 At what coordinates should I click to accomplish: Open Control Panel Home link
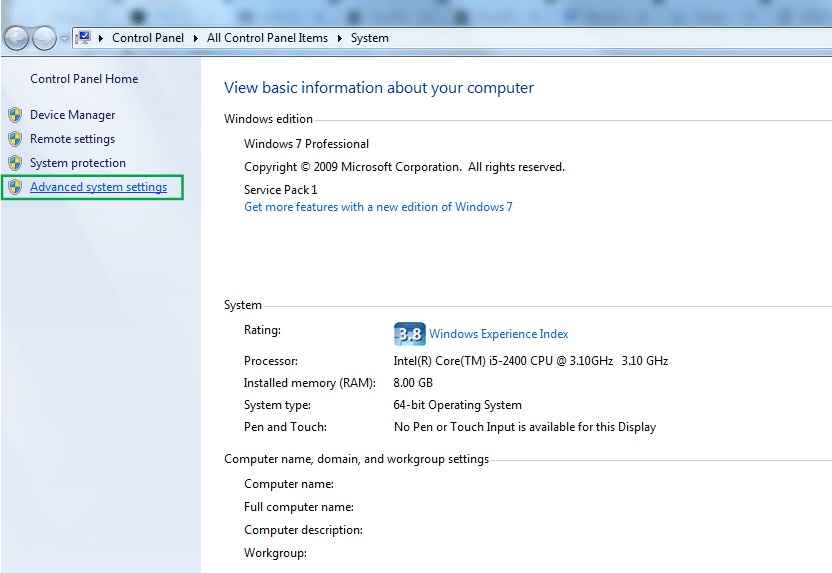[84, 79]
